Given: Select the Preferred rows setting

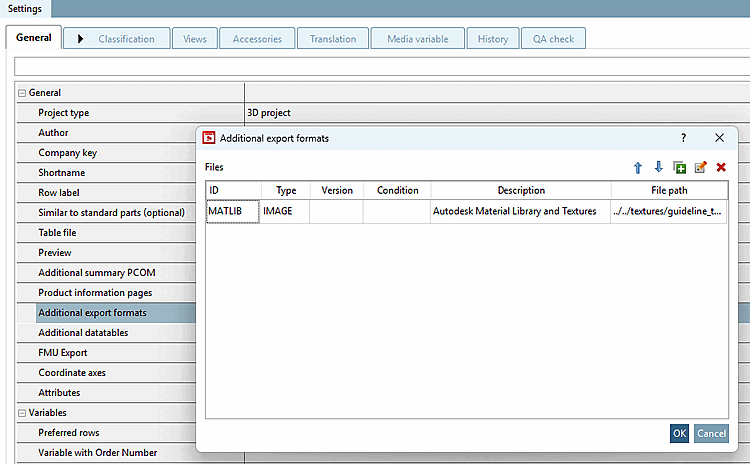Looking at the screenshot, I should click(x=106, y=433).
